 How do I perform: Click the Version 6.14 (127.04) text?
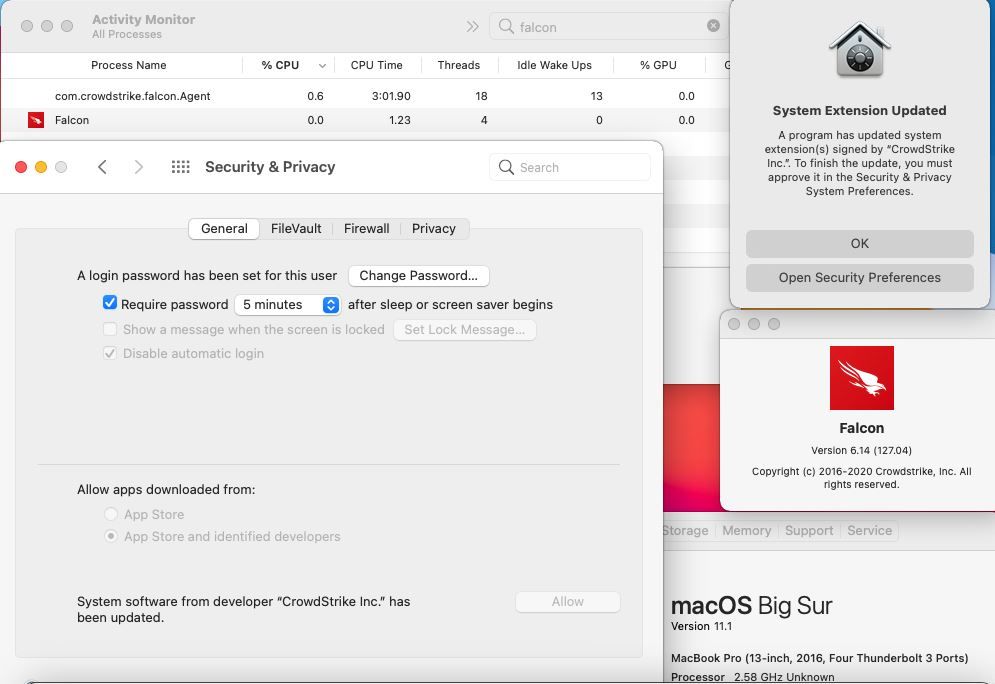[x=861, y=451]
